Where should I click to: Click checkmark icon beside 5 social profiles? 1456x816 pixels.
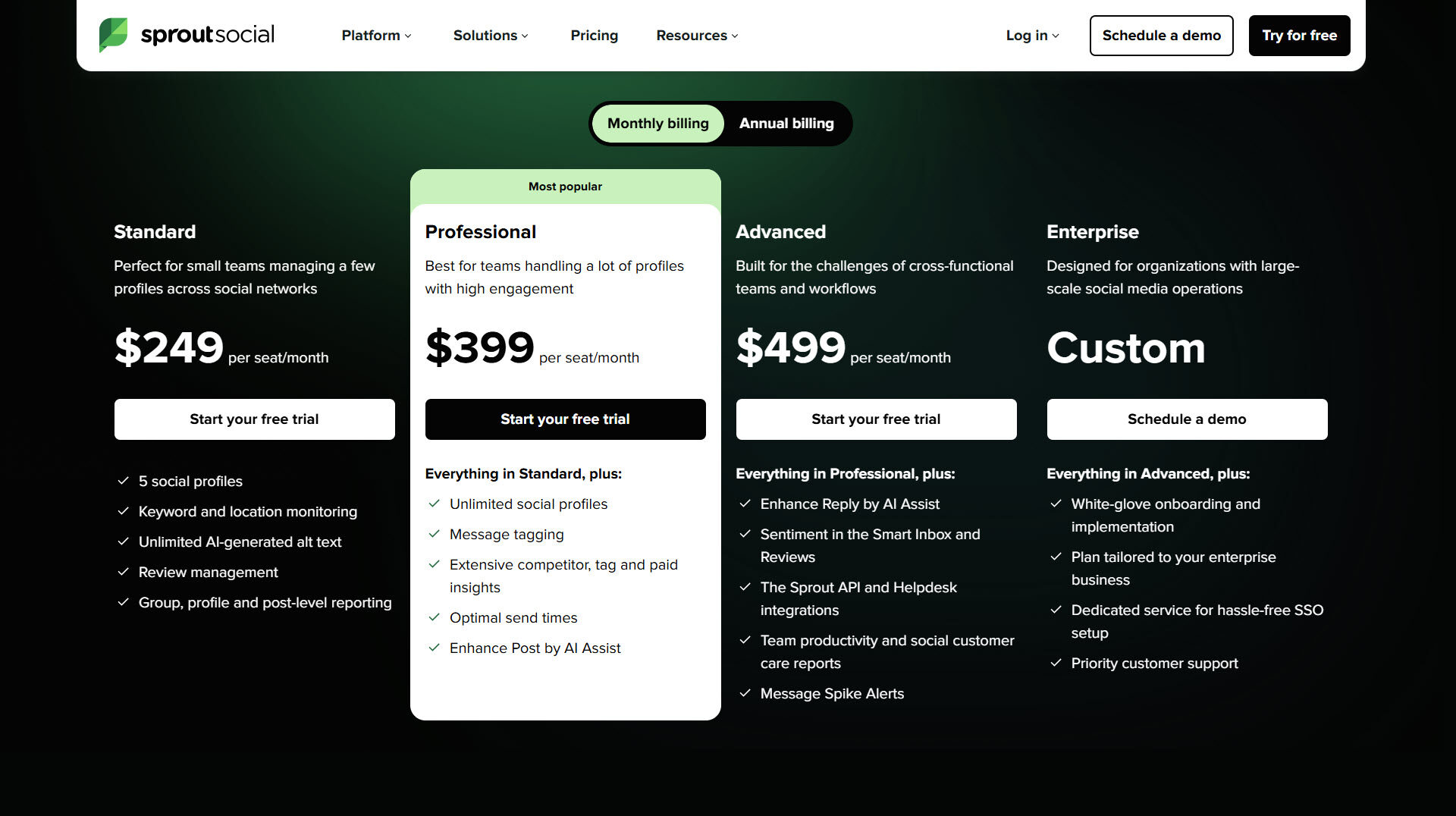point(123,481)
